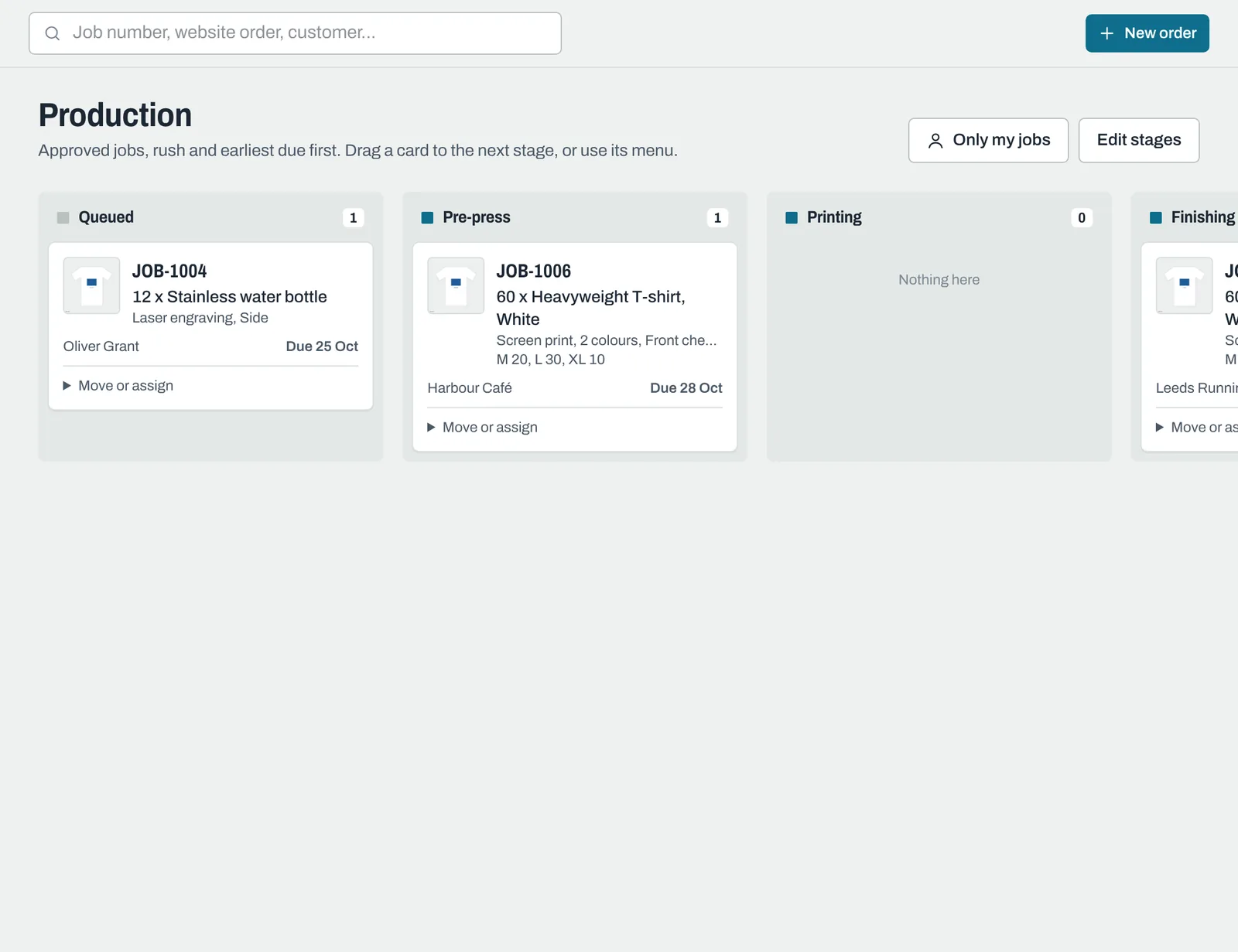Select the JOB-1004 title
Viewport: 1238px width, 952px height.
pyautogui.click(x=169, y=271)
